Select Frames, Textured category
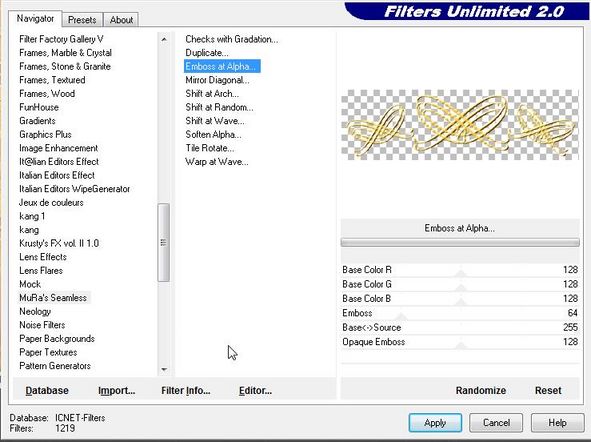This screenshot has height=442, width=591. (52, 80)
